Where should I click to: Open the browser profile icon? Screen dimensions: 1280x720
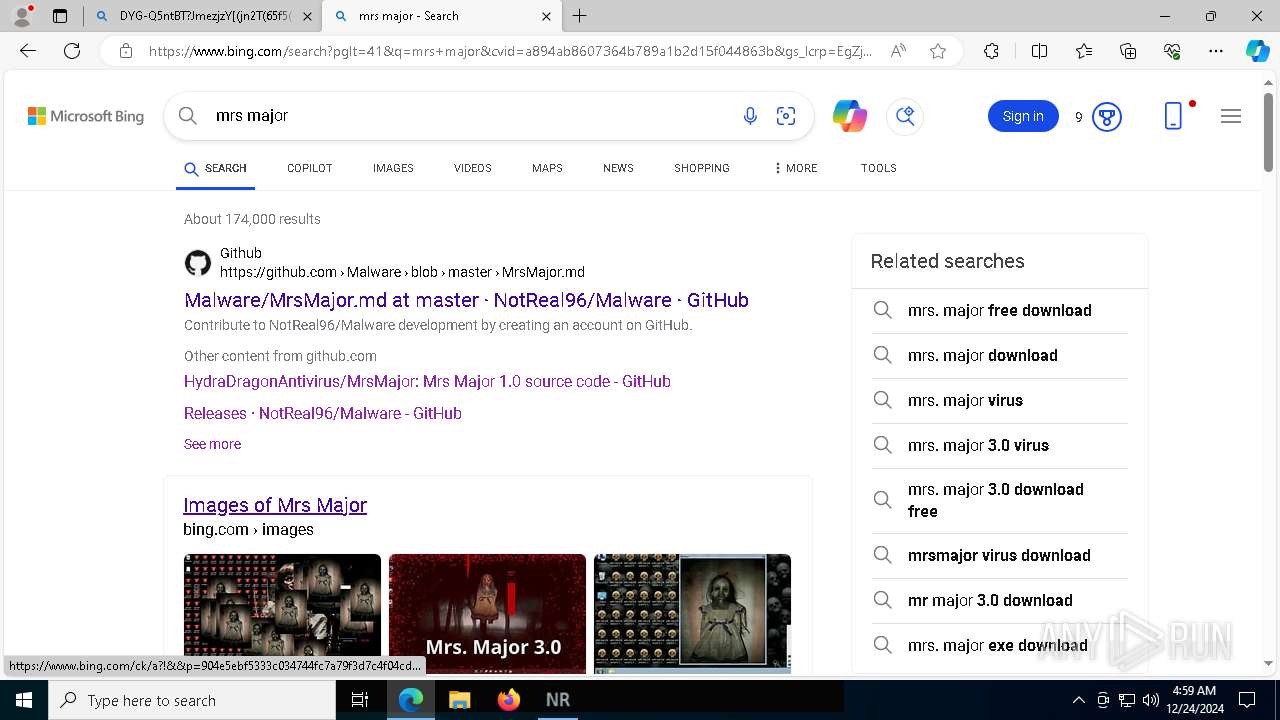(22, 16)
